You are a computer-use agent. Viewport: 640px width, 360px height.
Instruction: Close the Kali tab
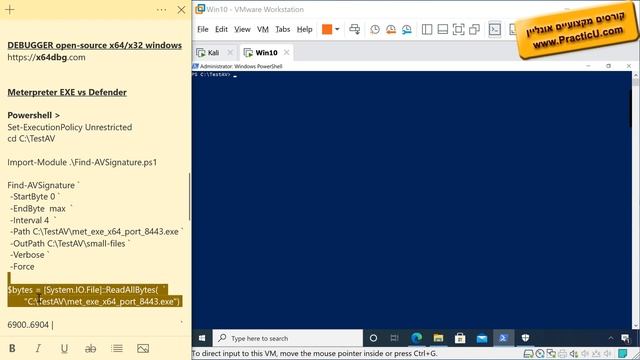(230, 52)
